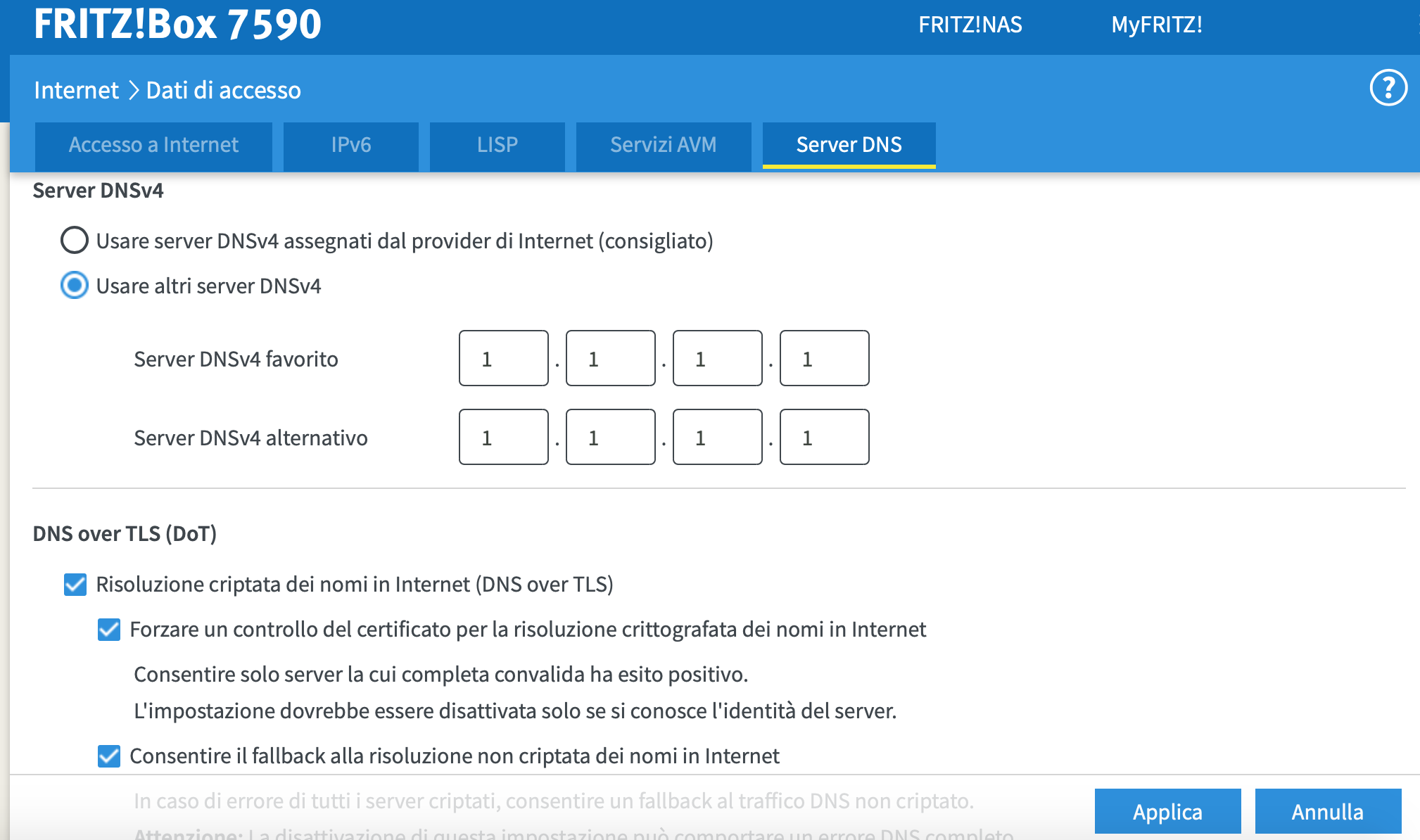
Task: Toggle Consentire il fallback non criptata checkbox
Action: [x=109, y=756]
